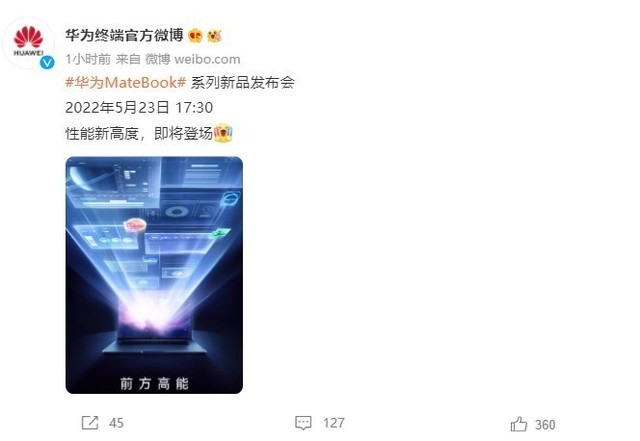Viewport: 640px width, 441px height.
Task: Click the blue verified badge on avatar
Action: pyautogui.click(x=47, y=62)
